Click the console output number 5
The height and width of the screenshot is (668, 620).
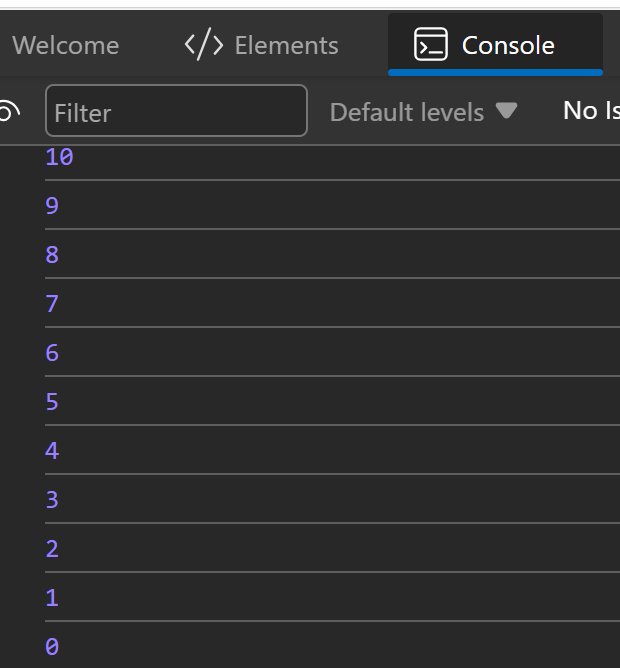[52, 402]
